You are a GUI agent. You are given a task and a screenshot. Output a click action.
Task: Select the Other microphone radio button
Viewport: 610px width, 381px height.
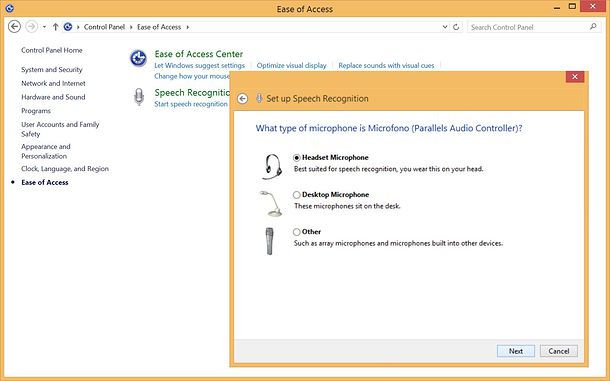click(x=297, y=232)
